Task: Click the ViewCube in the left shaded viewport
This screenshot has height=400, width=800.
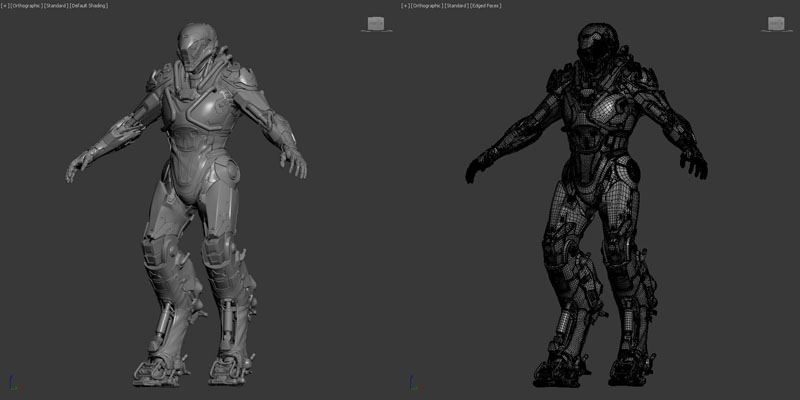Action: pos(376,23)
